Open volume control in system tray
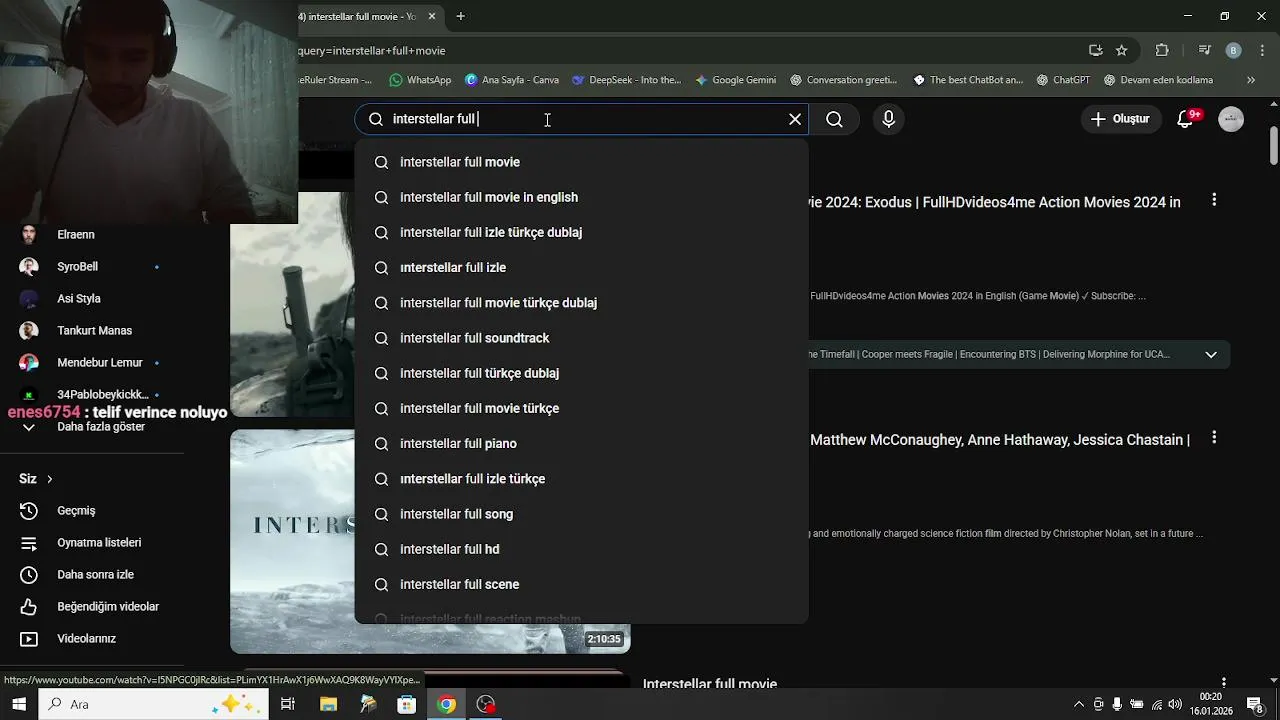1280x720 pixels. point(1175,704)
